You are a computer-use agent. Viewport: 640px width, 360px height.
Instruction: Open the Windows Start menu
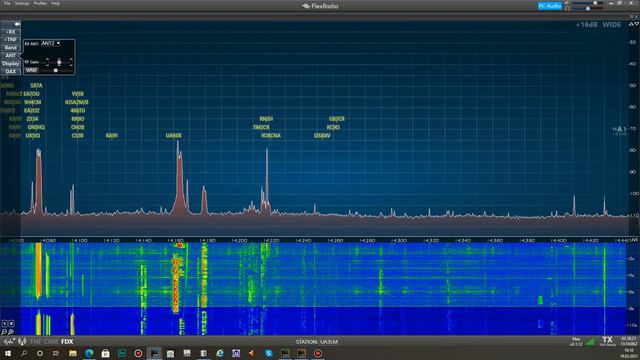tap(7, 353)
